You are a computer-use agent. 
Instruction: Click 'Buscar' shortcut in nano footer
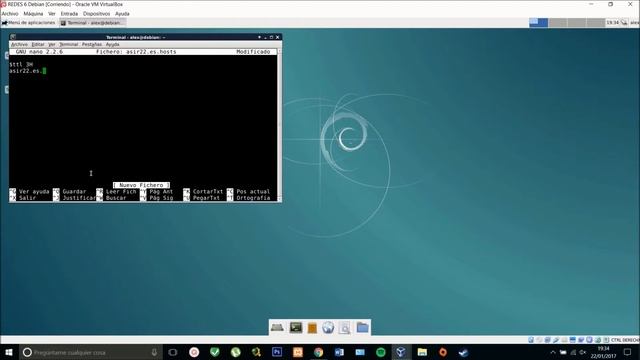pyautogui.click(x=116, y=198)
